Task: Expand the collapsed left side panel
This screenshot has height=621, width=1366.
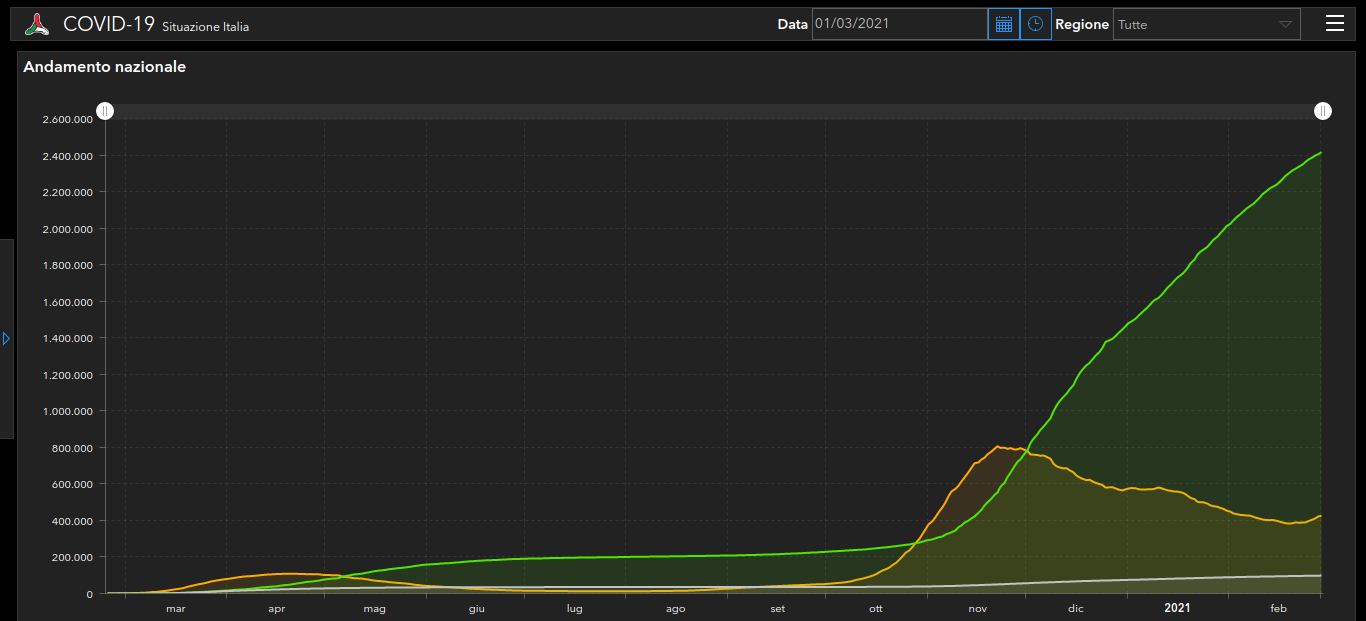Action: click(6, 339)
